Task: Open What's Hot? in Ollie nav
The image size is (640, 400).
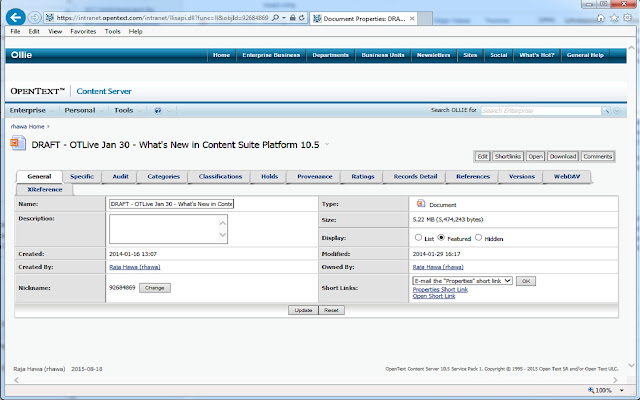Action: (537, 55)
